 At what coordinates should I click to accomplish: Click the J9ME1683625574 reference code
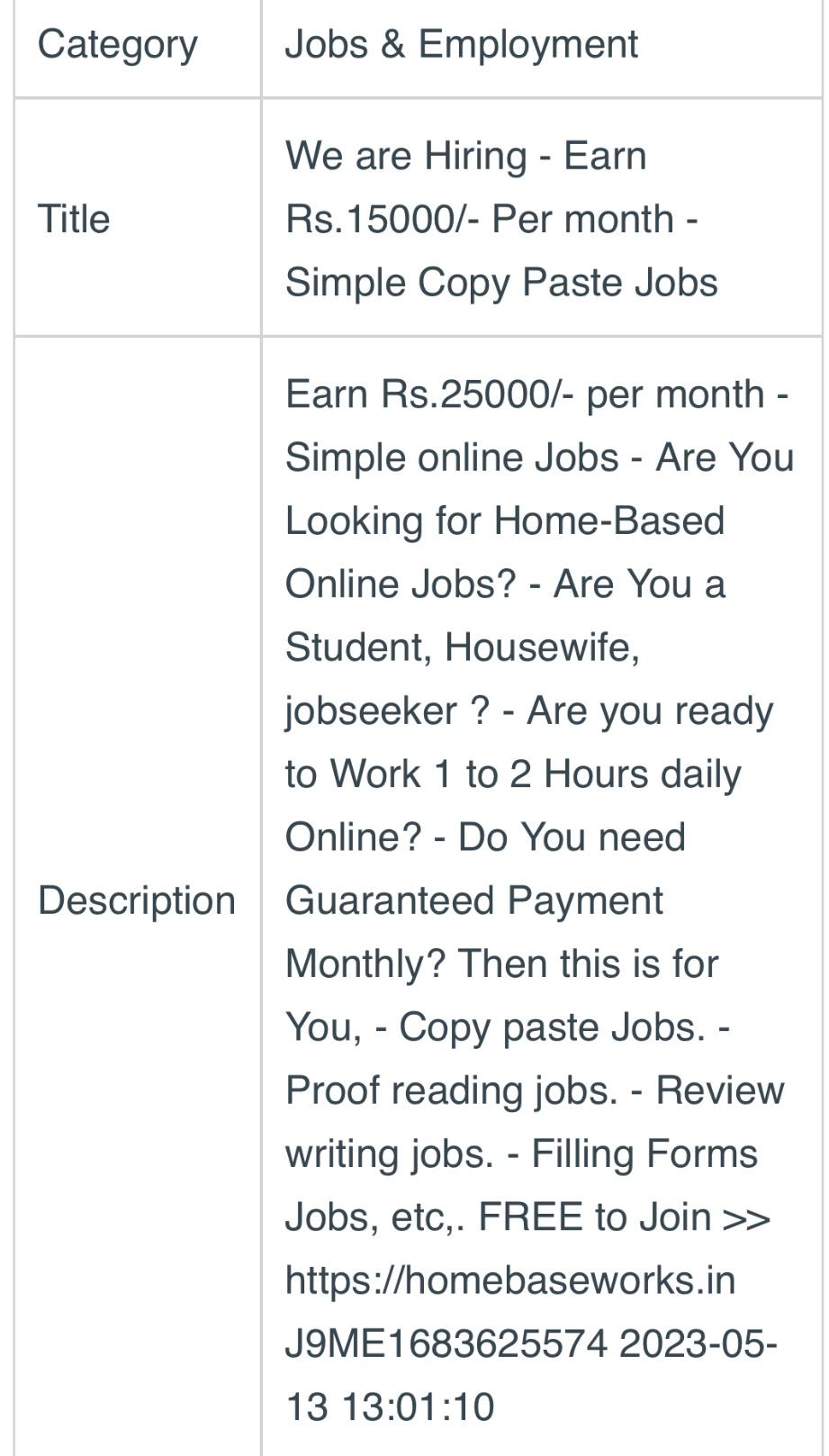click(446, 1343)
